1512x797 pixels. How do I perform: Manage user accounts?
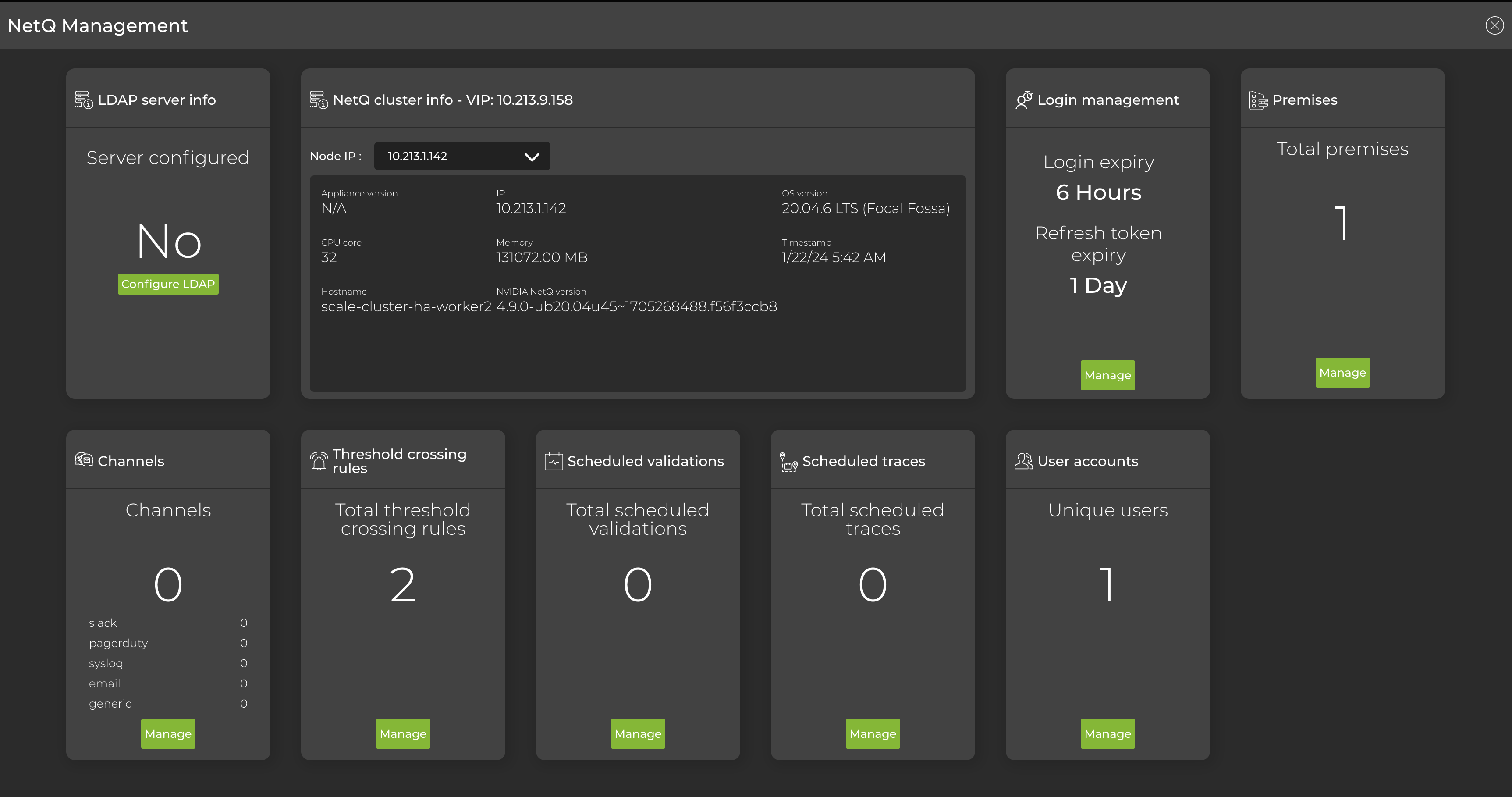[1107, 733]
